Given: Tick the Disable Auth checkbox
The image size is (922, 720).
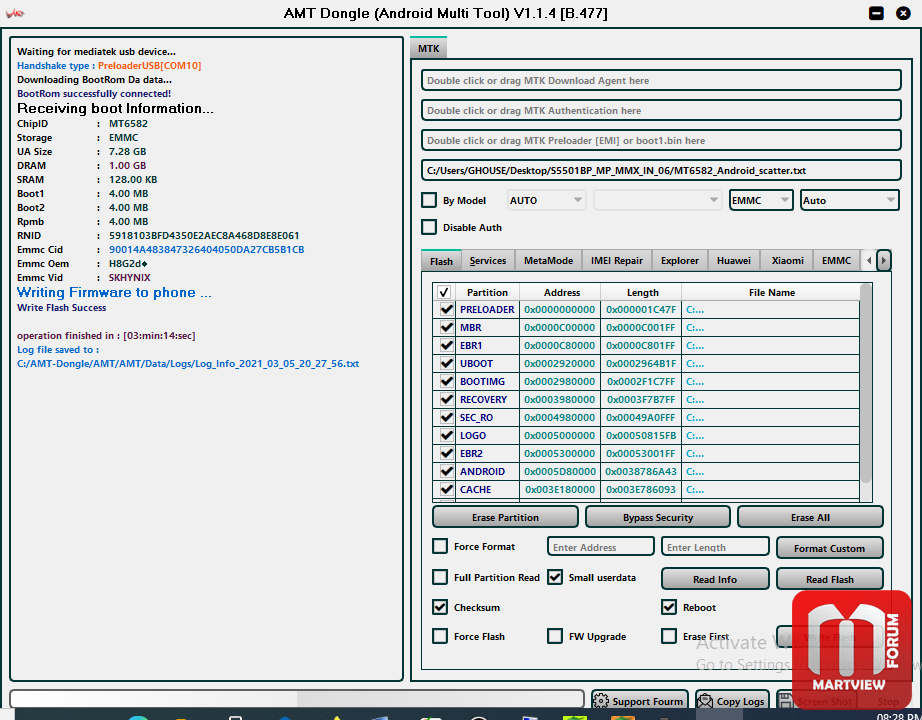Looking at the screenshot, I should [429, 227].
